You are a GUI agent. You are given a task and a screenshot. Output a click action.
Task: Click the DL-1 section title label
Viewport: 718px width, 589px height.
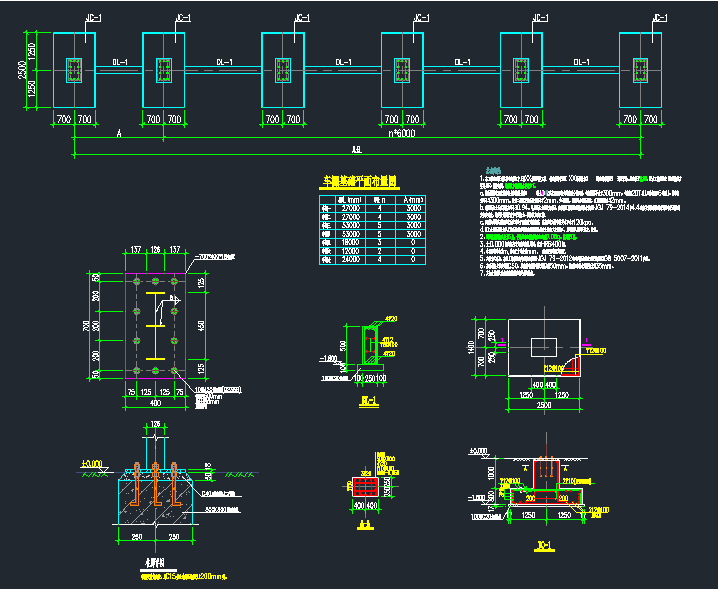[367, 401]
